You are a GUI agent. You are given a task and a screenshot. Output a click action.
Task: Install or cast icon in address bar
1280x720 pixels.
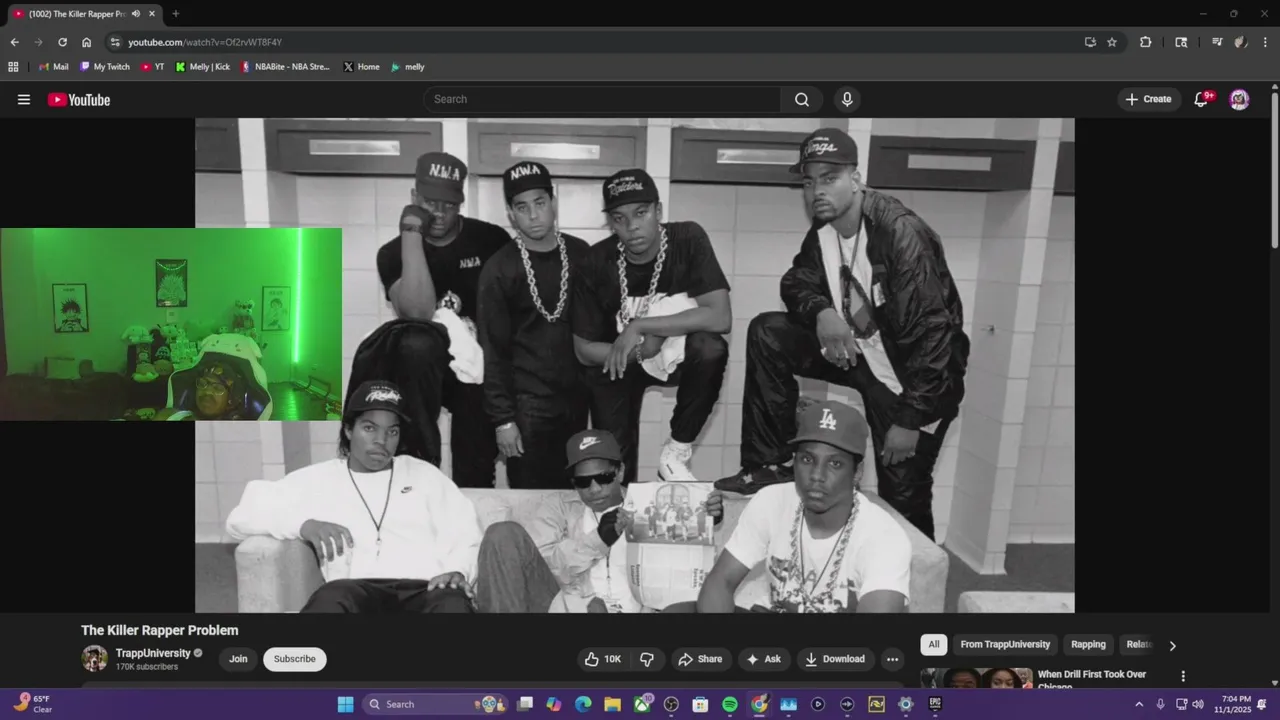pos(1090,42)
